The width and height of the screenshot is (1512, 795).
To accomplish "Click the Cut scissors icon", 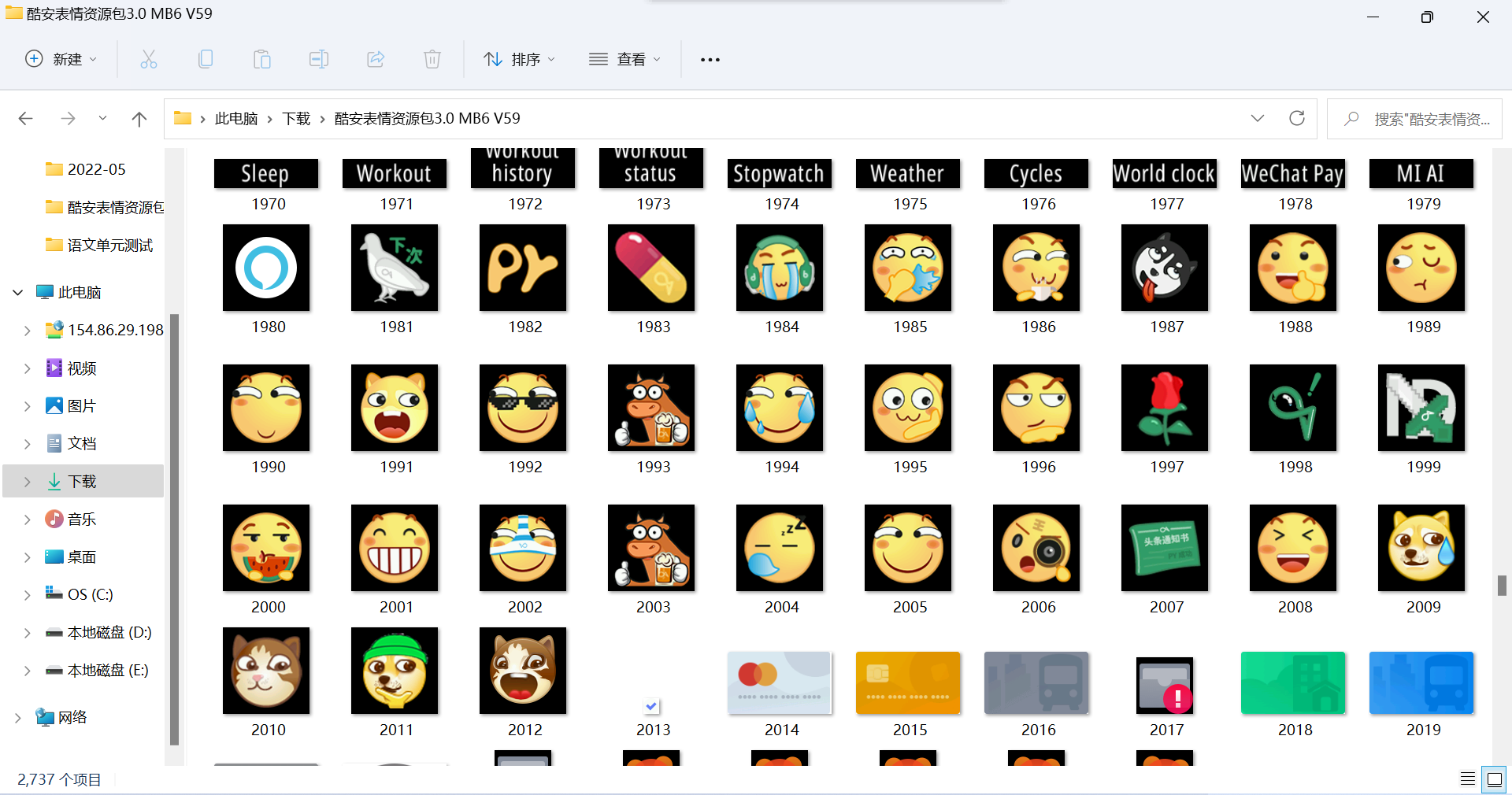I will (149, 59).
